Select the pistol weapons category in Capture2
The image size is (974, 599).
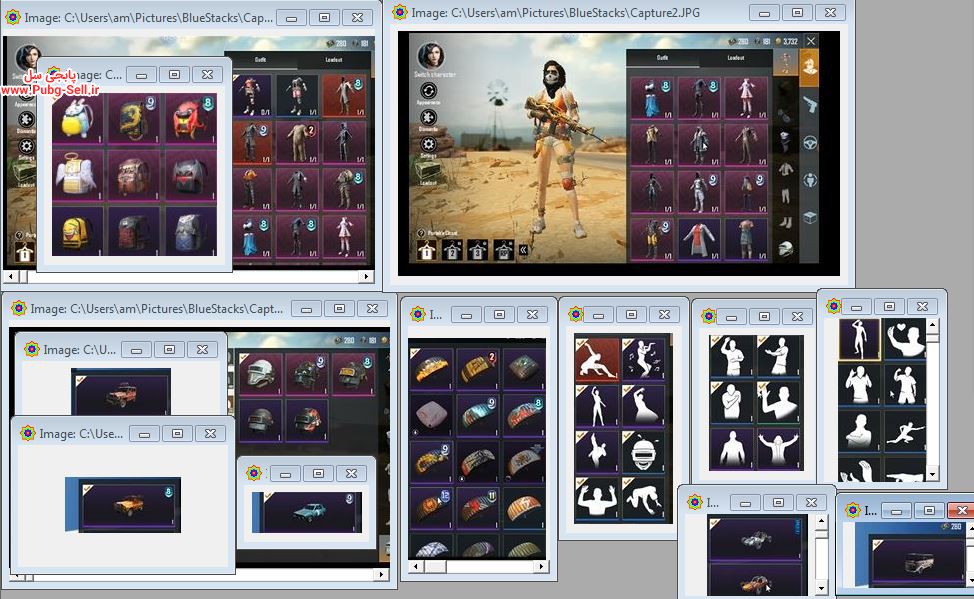810,104
